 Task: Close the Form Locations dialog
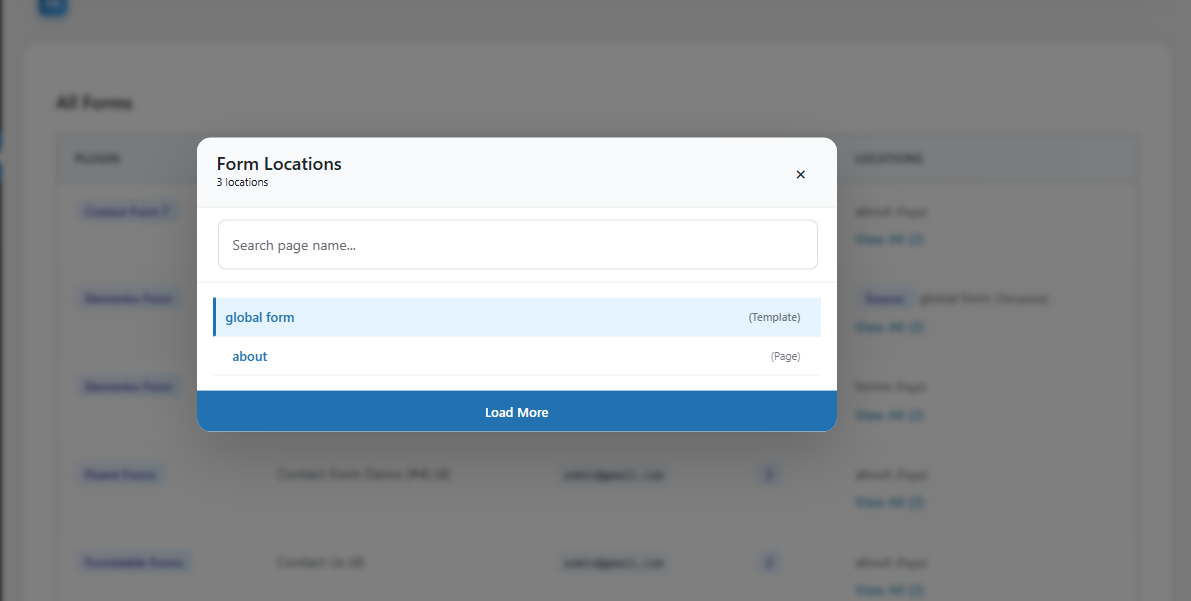800,175
